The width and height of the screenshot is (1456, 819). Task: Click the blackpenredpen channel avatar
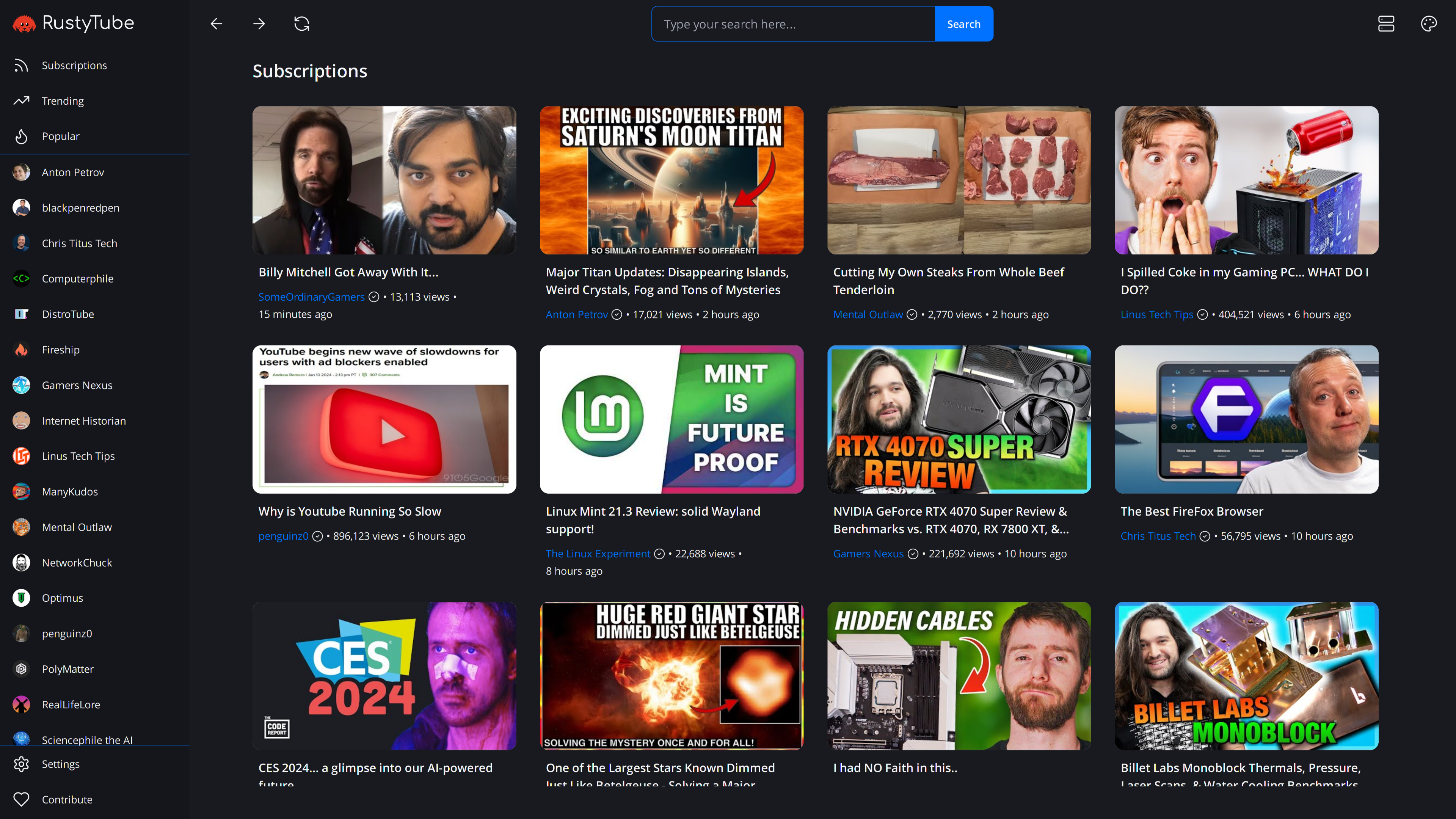(x=22, y=208)
